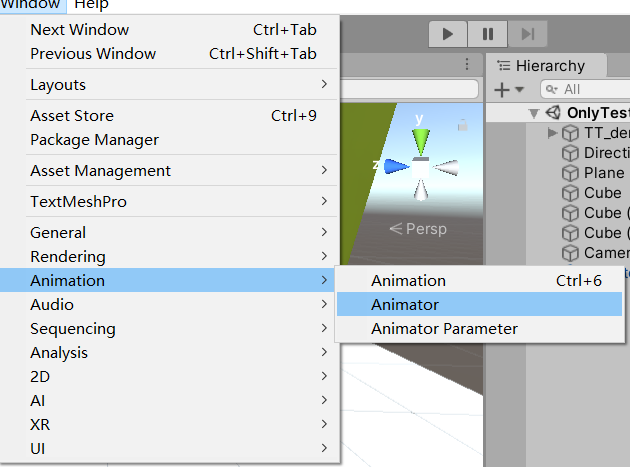Open the Animation window with Ctrl+6
630x467 pixels.
pos(479,281)
